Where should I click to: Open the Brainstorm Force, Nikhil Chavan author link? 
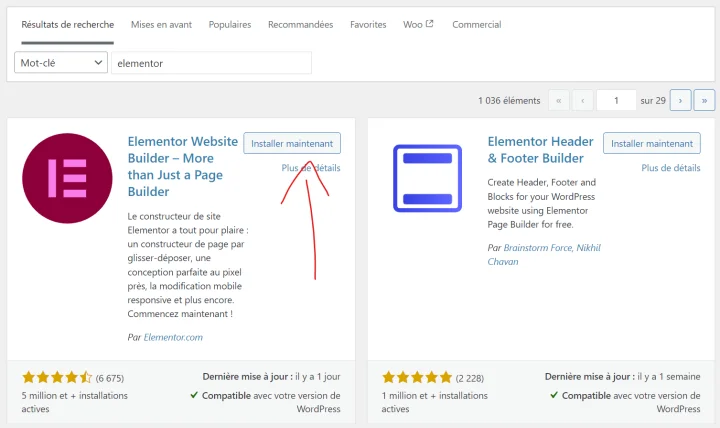pos(544,254)
